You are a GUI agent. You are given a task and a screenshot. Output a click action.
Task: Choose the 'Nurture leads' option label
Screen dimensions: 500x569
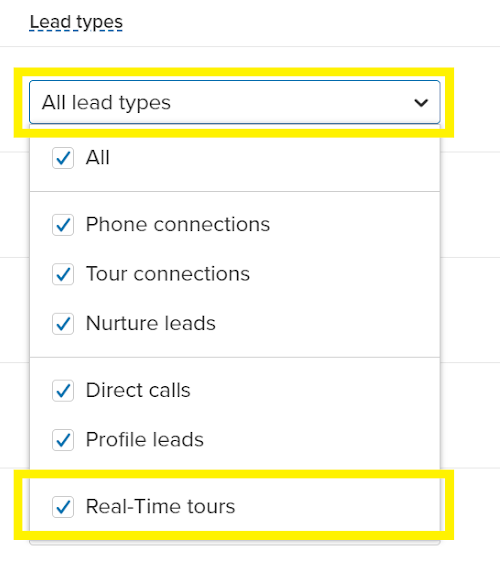151,323
